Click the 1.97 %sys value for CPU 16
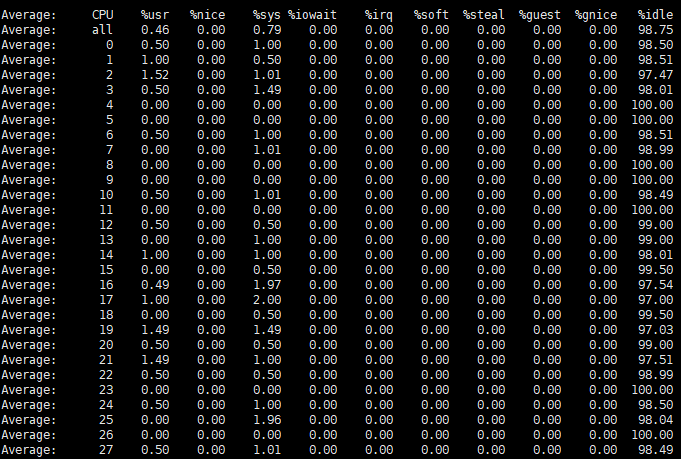Viewport: 681px width, 459px height. point(267,285)
